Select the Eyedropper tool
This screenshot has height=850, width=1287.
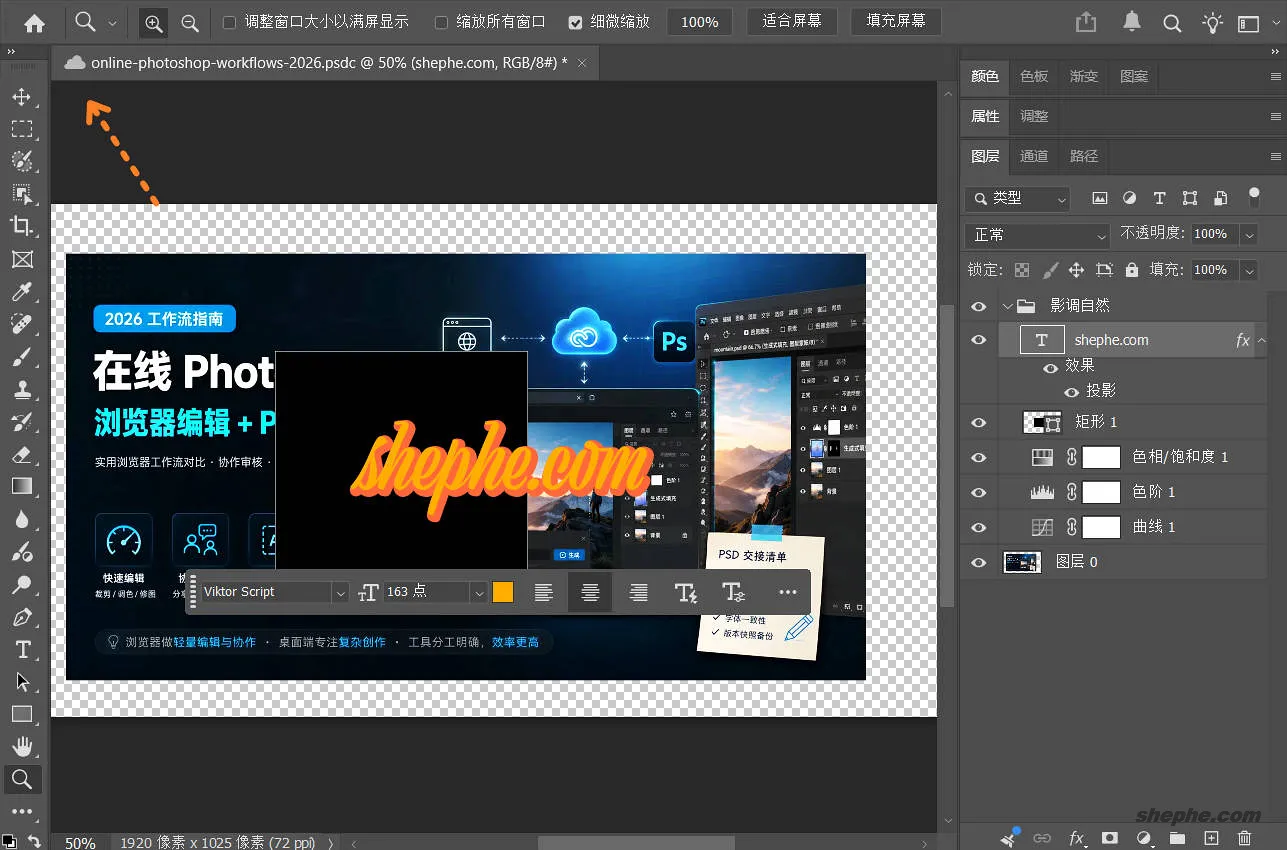pos(21,292)
